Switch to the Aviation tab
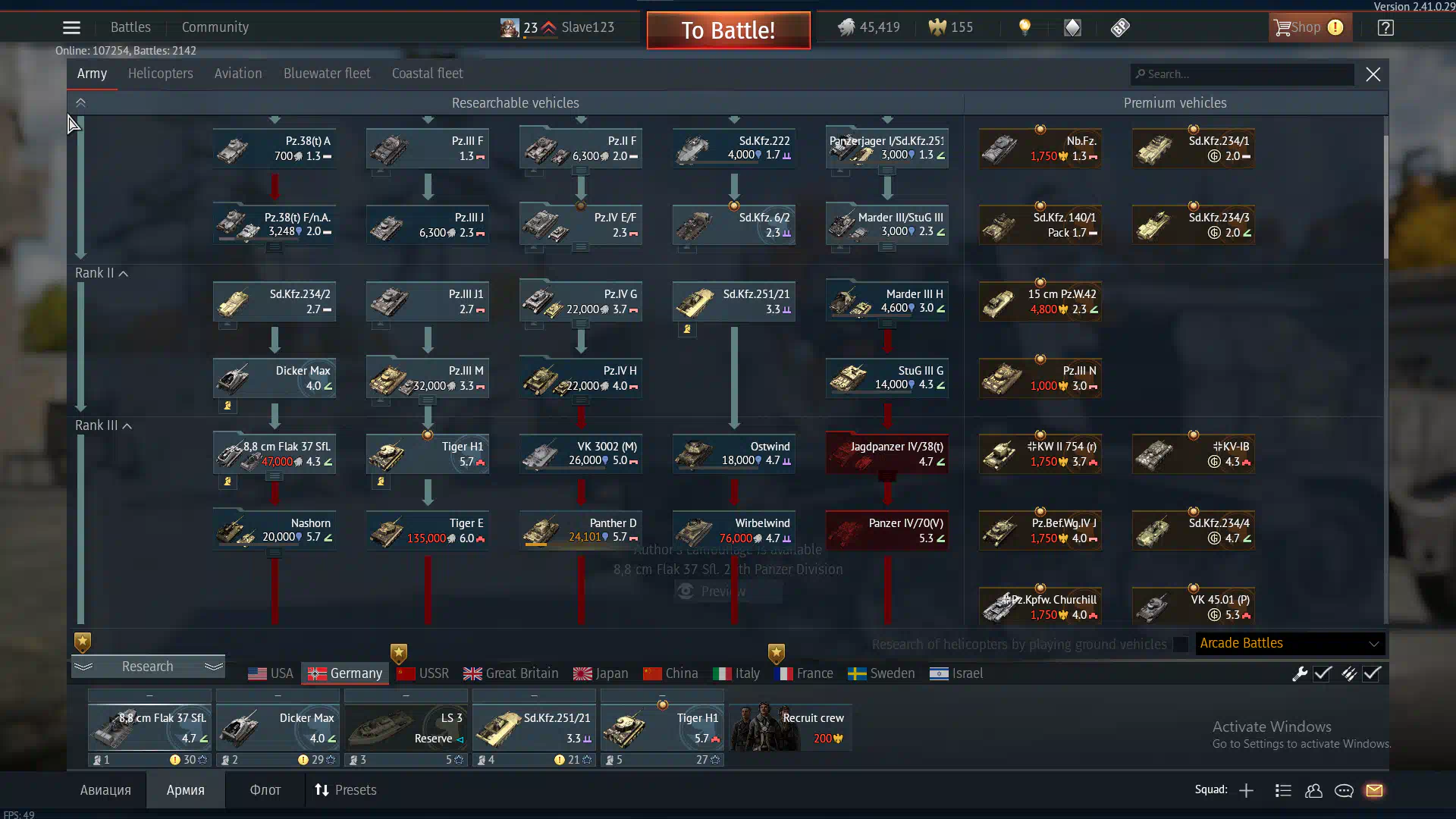This screenshot has width=1456, height=819. (x=237, y=74)
